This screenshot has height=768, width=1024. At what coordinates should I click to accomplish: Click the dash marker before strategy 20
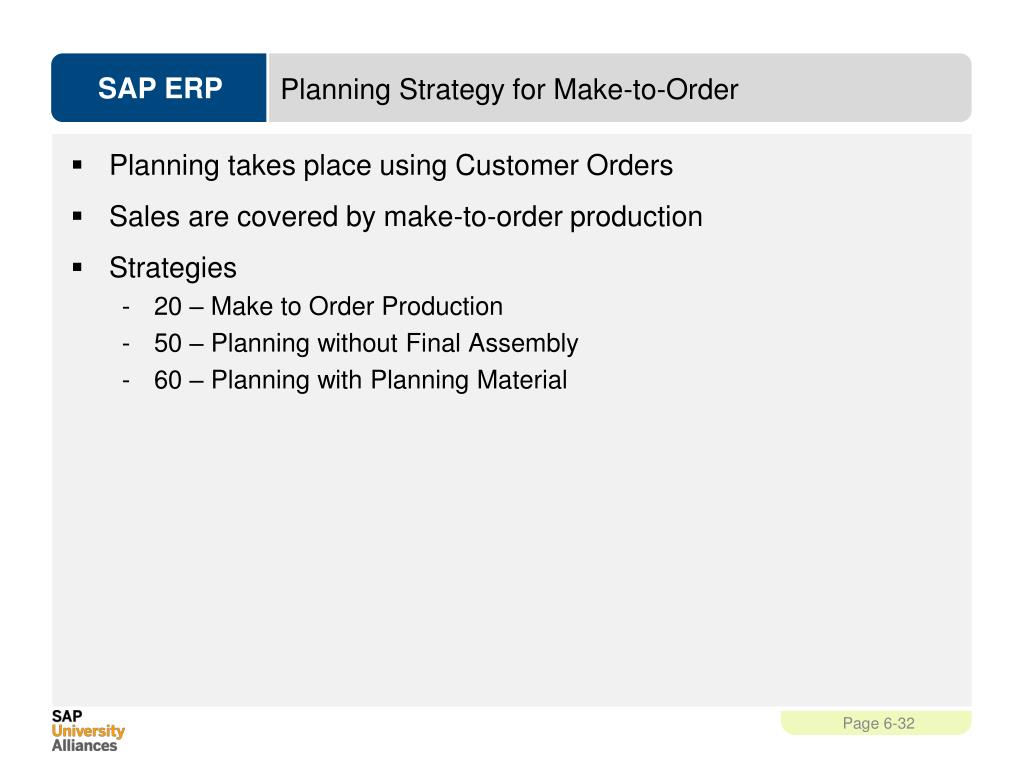click(x=126, y=307)
